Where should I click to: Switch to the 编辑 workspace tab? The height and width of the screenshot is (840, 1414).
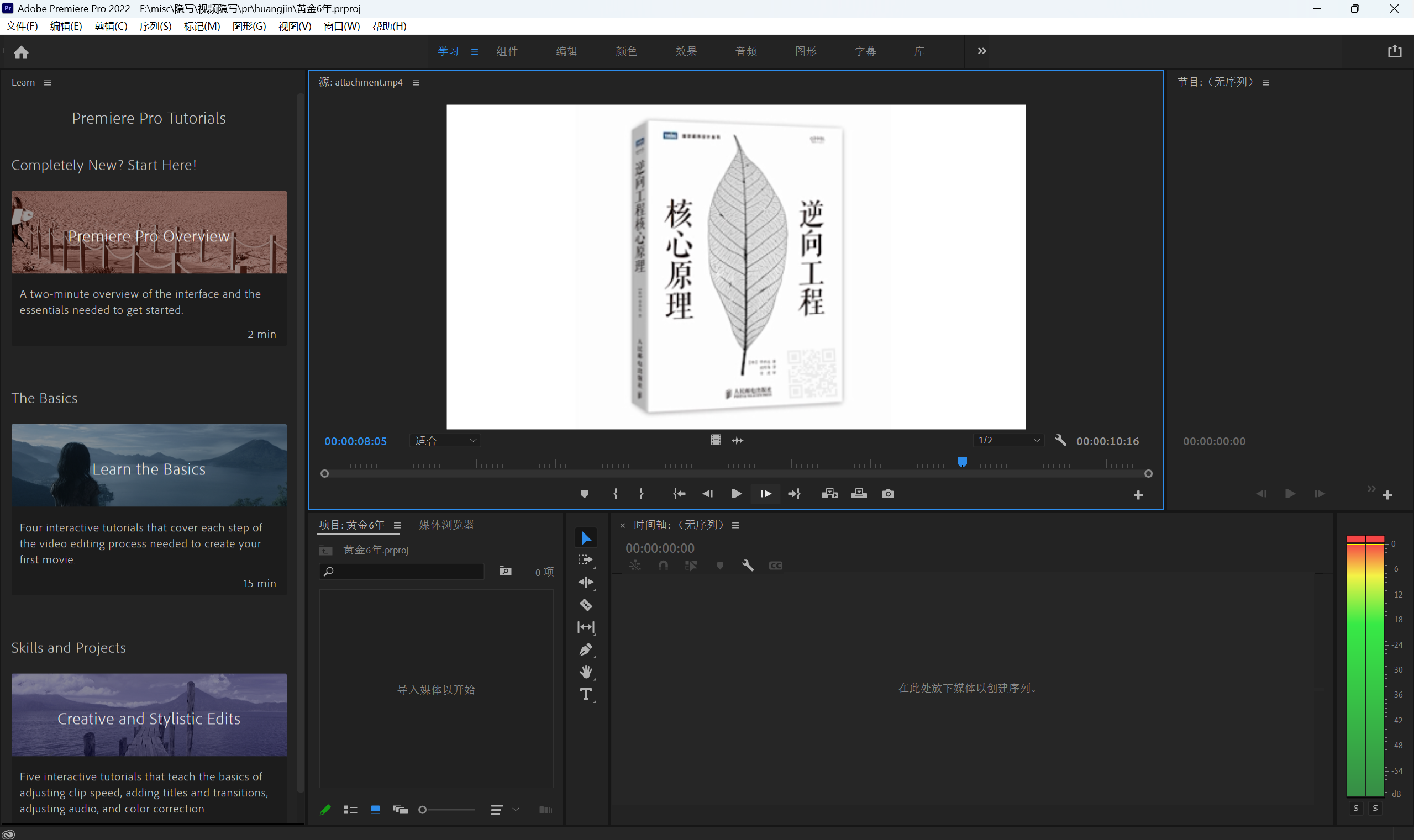click(x=566, y=51)
